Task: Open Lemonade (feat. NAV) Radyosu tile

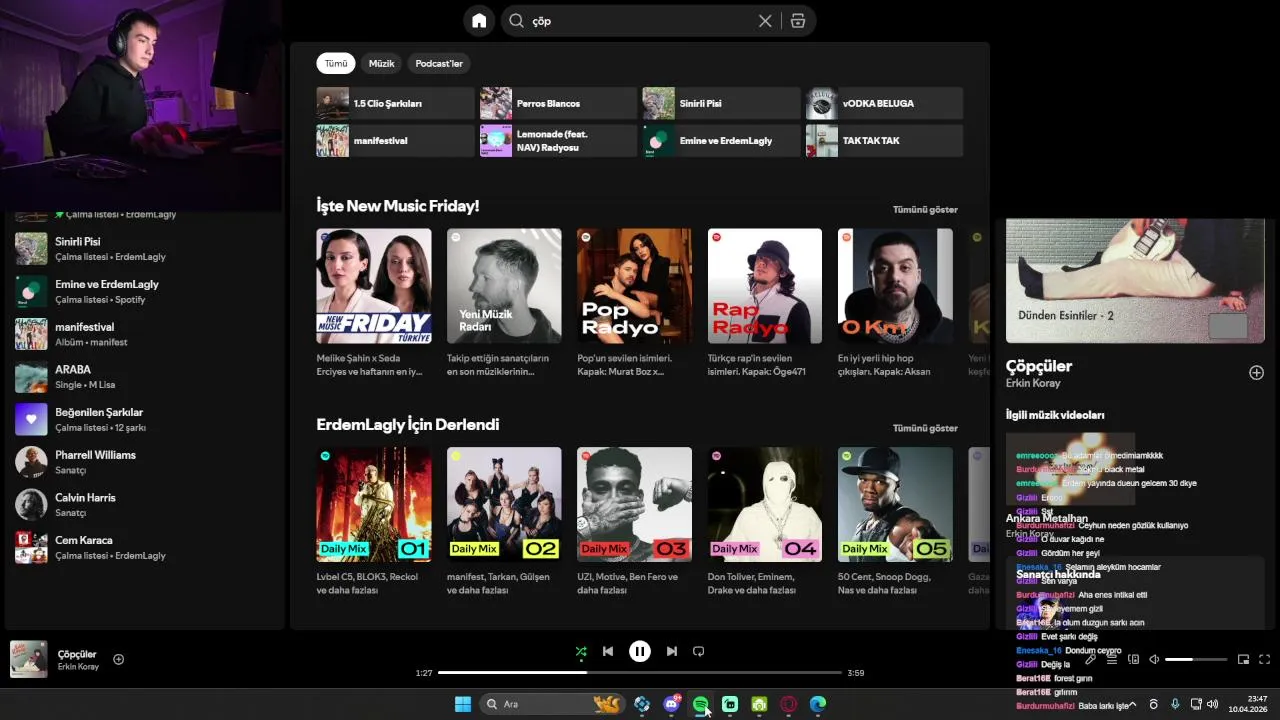Action: (x=558, y=141)
